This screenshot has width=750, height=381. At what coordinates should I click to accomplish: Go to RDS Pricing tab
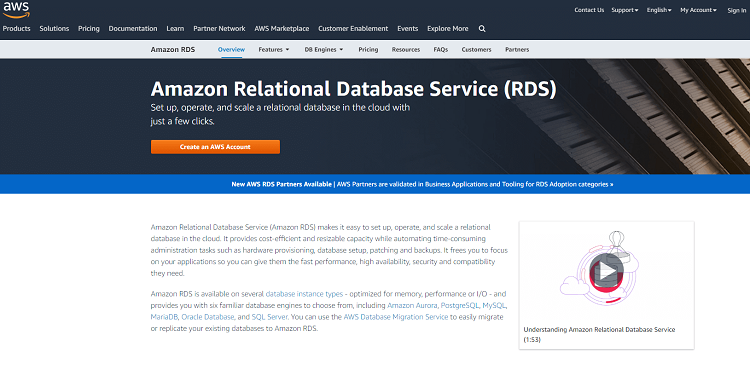point(368,49)
